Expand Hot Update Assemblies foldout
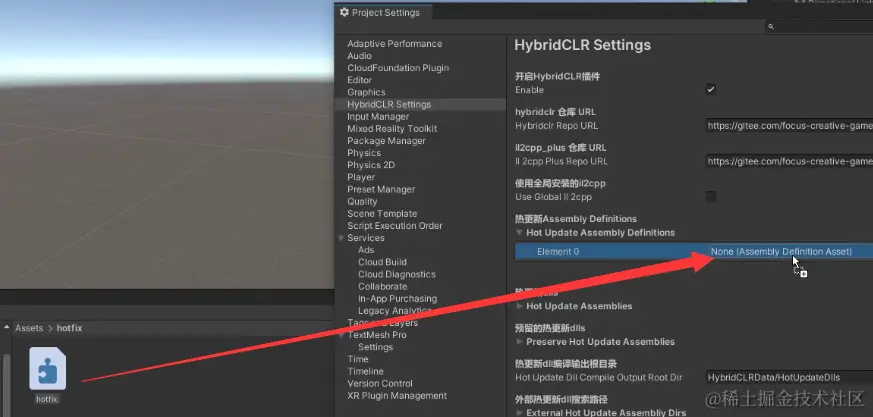 click(x=519, y=306)
